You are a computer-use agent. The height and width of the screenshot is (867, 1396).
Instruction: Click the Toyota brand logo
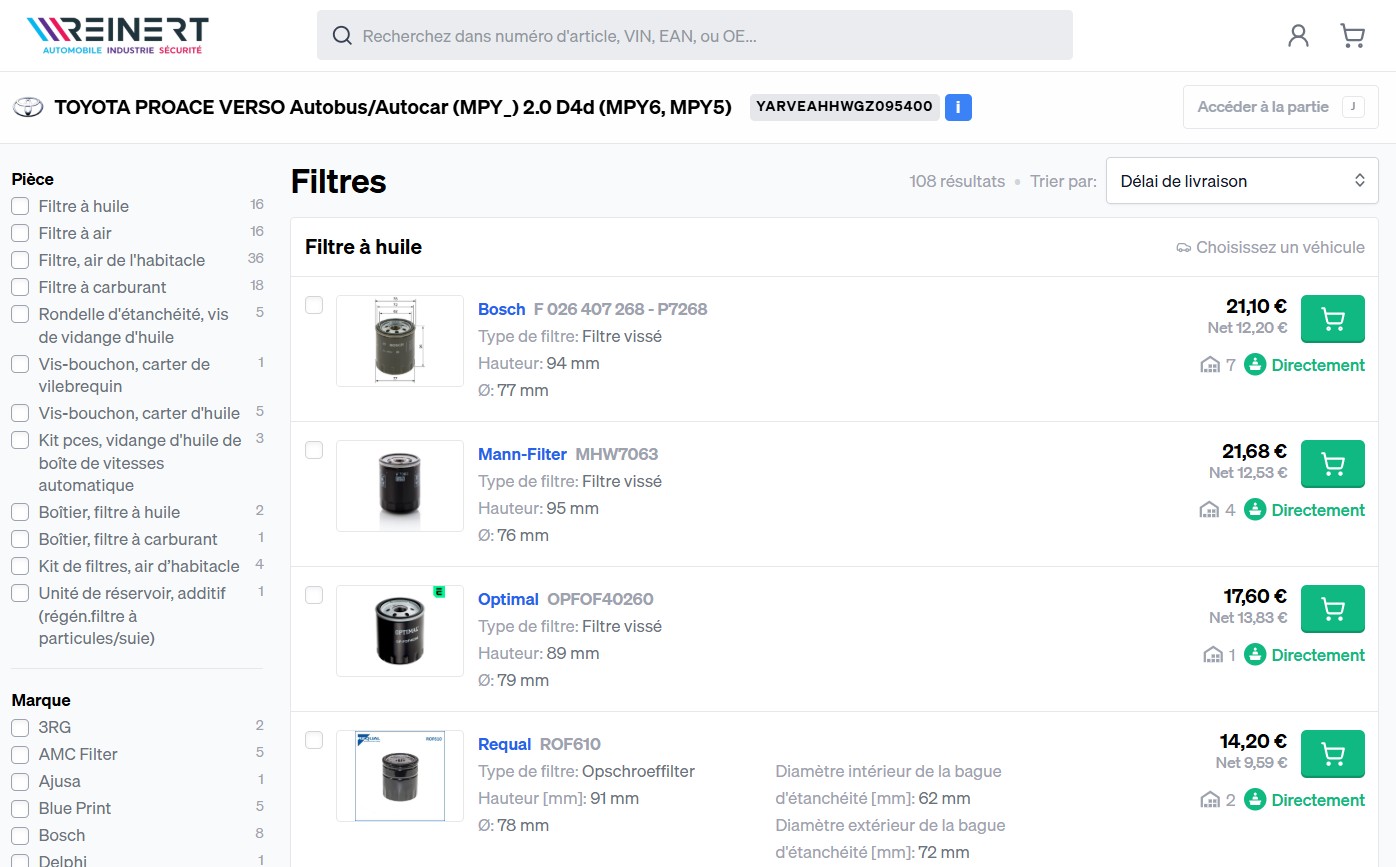[x=28, y=107]
